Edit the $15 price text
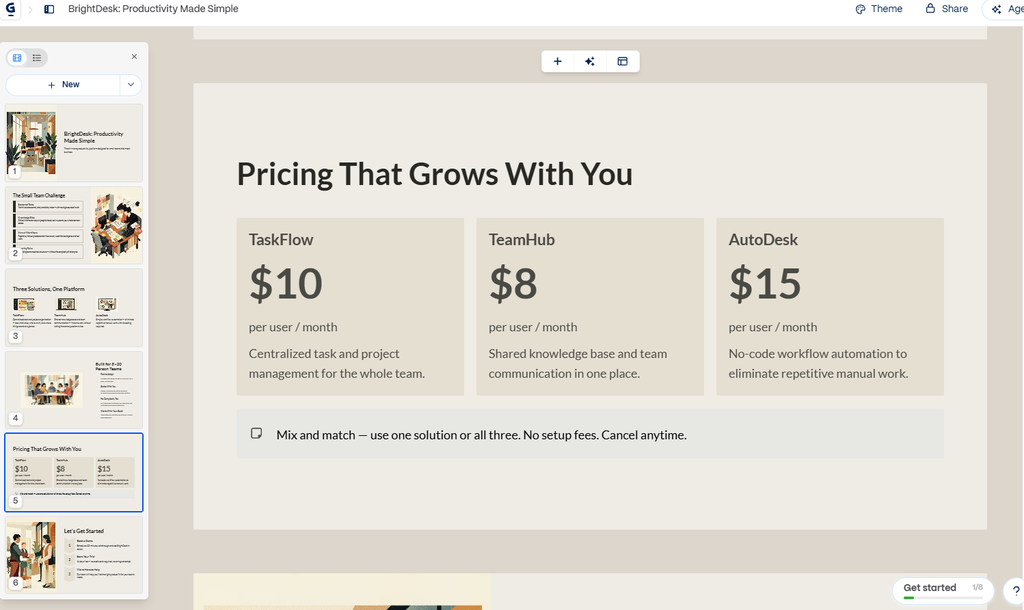Viewport: 1024px width, 610px height. [x=765, y=283]
